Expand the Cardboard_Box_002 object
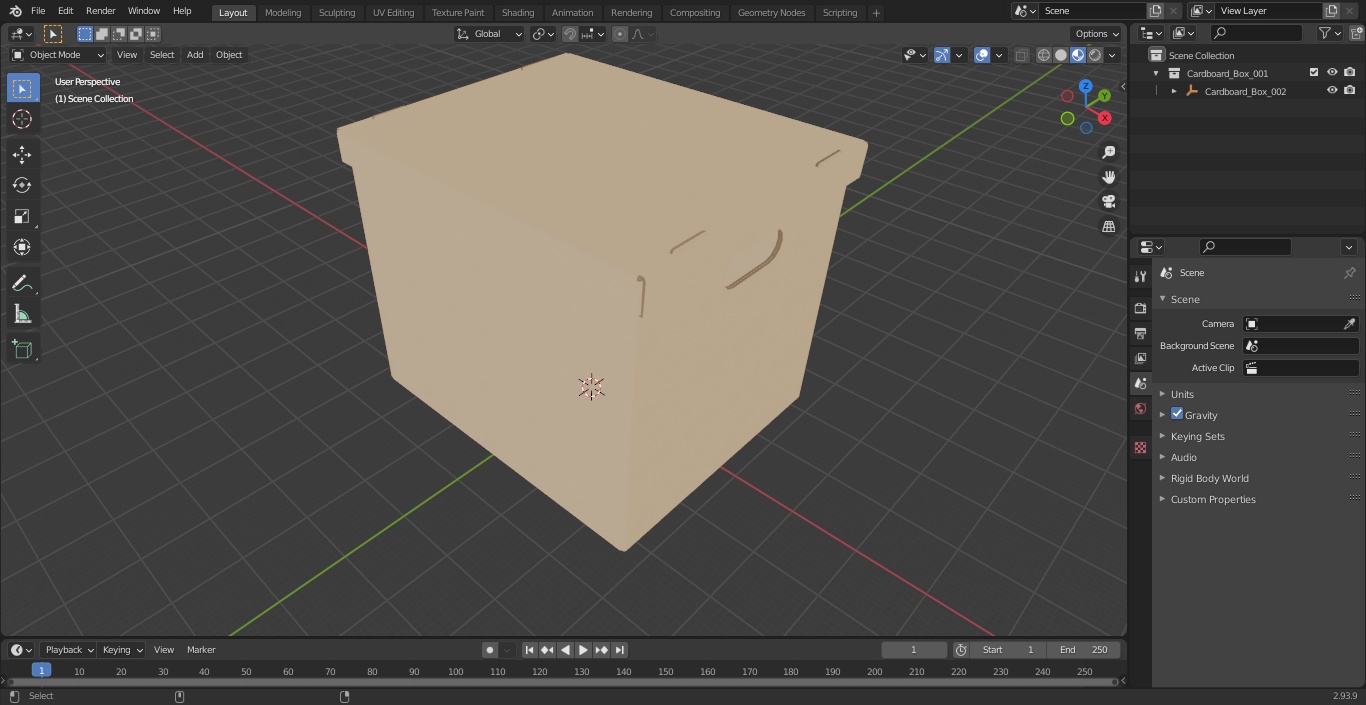Image resolution: width=1366 pixels, height=705 pixels. coord(1174,91)
